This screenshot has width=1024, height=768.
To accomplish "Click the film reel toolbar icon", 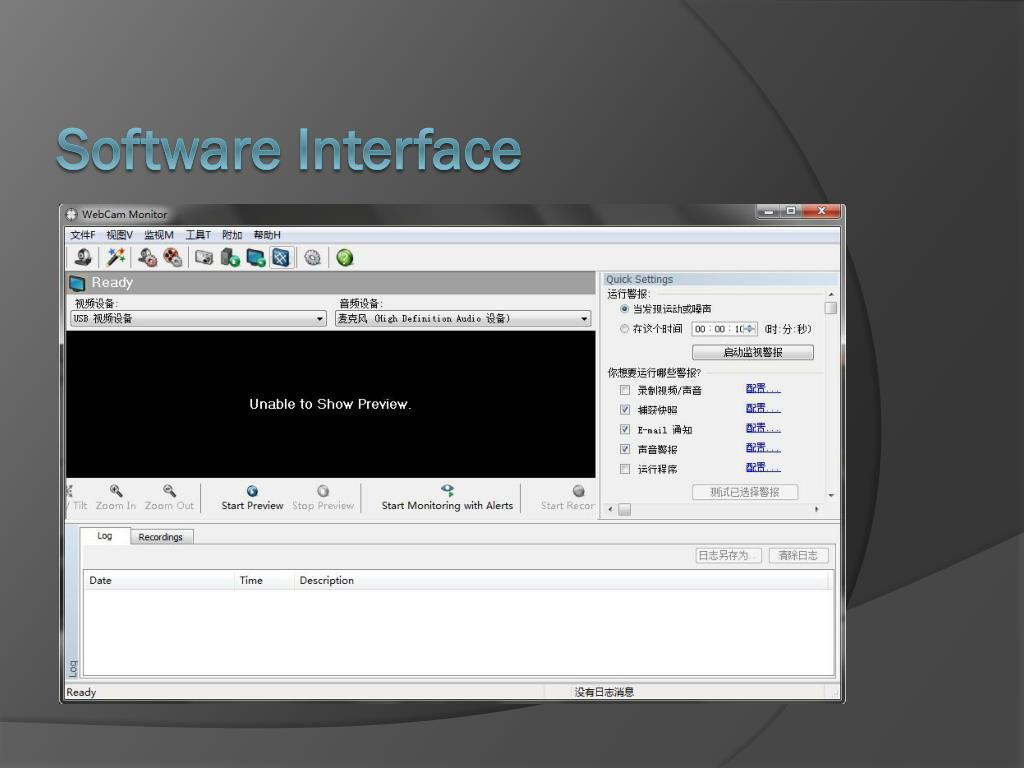I will [x=173, y=258].
